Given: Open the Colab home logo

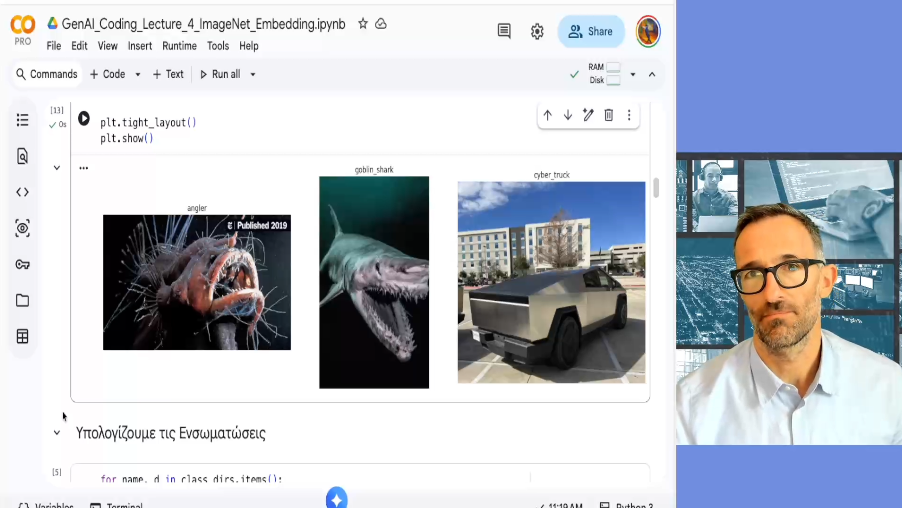Looking at the screenshot, I should tap(23, 25).
